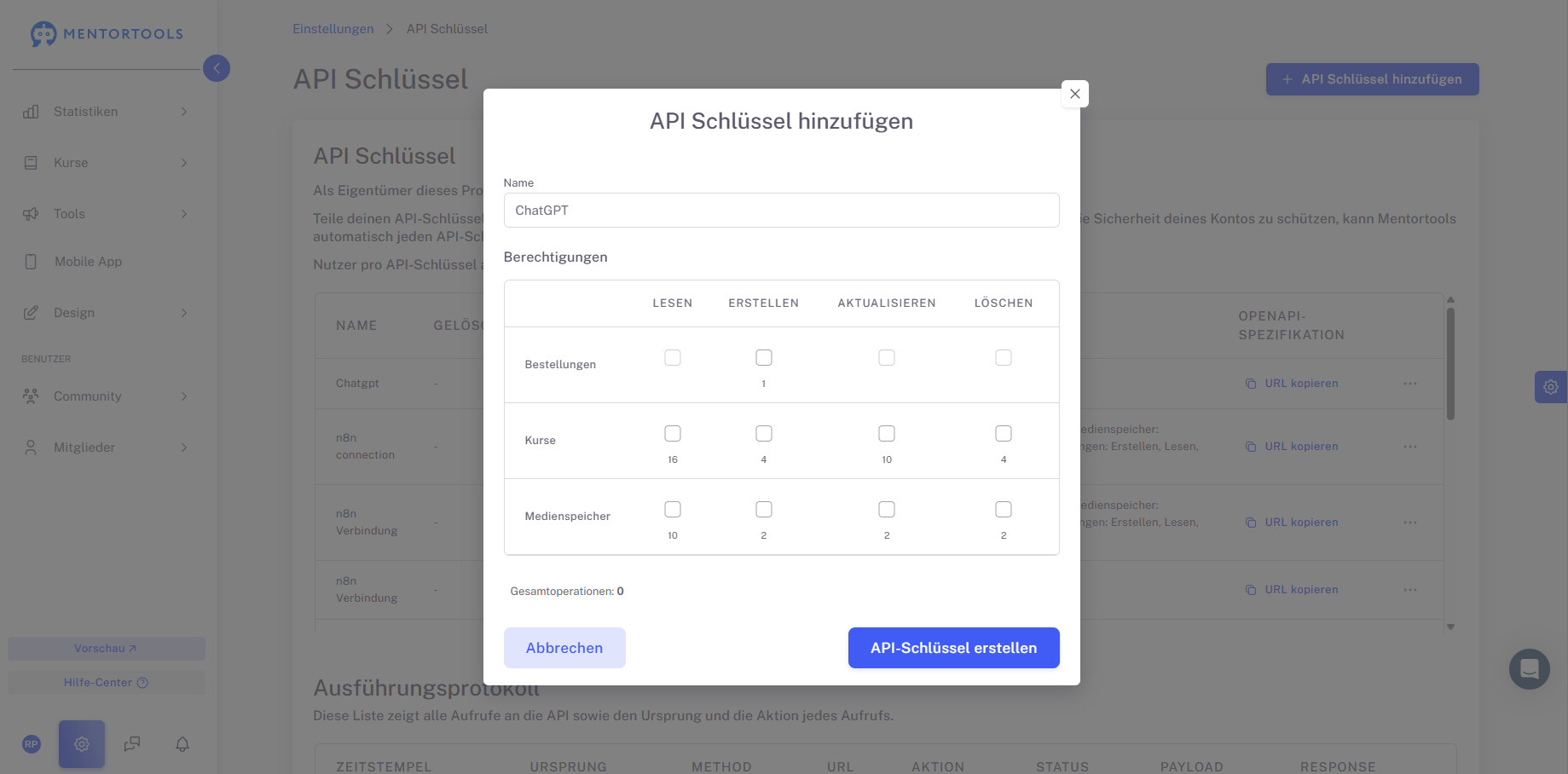The width and height of the screenshot is (1568, 774).
Task: Open the support chat bubble widget
Action: [x=1529, y=669]
